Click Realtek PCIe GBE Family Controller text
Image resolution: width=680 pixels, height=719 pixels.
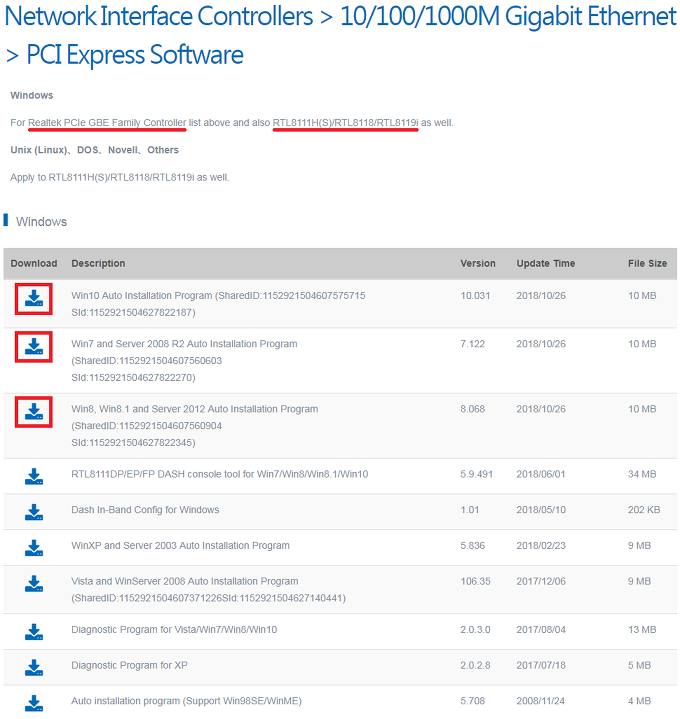[x=107, y=123]
